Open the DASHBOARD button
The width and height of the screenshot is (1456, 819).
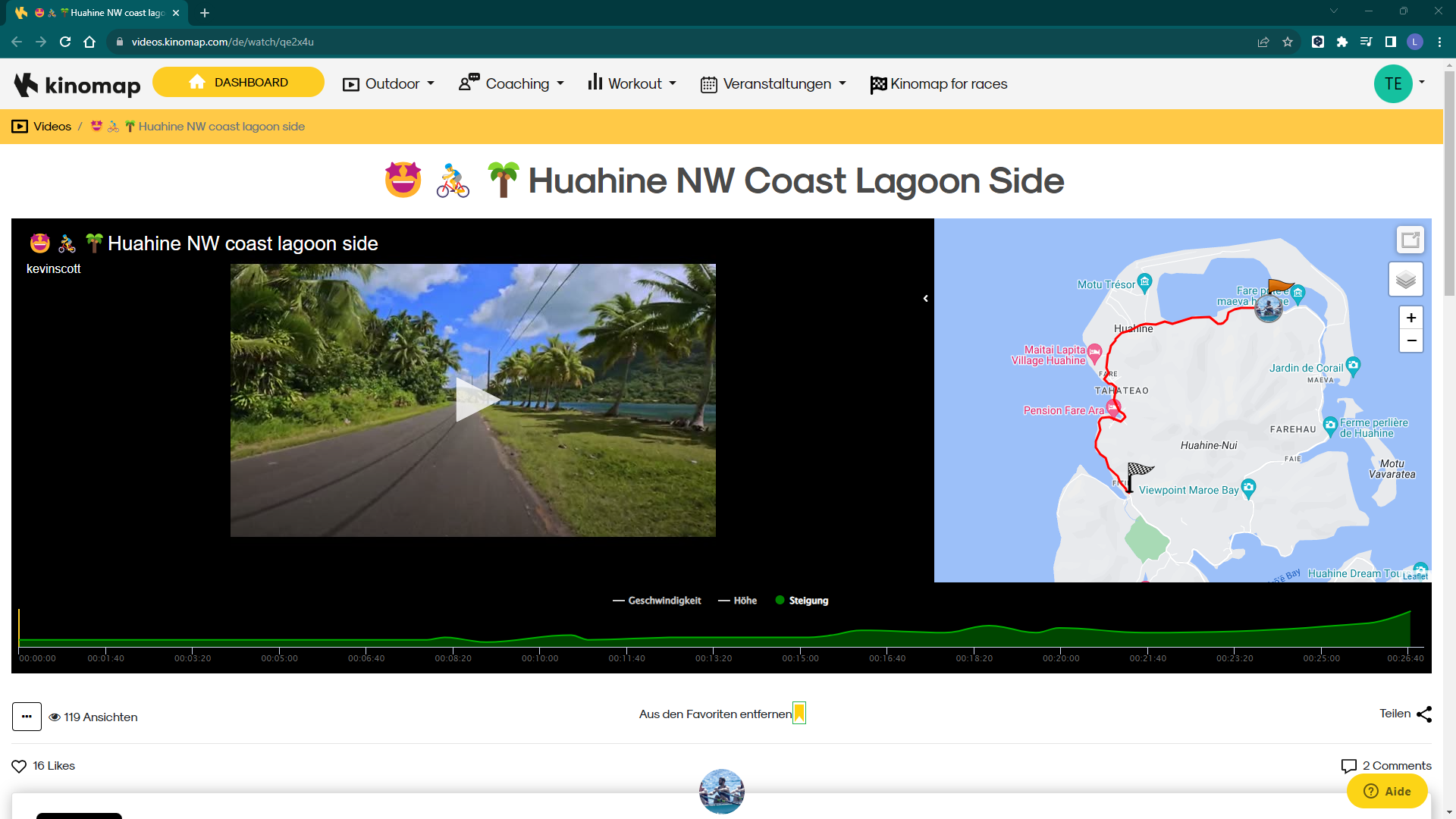pos(238,82)
